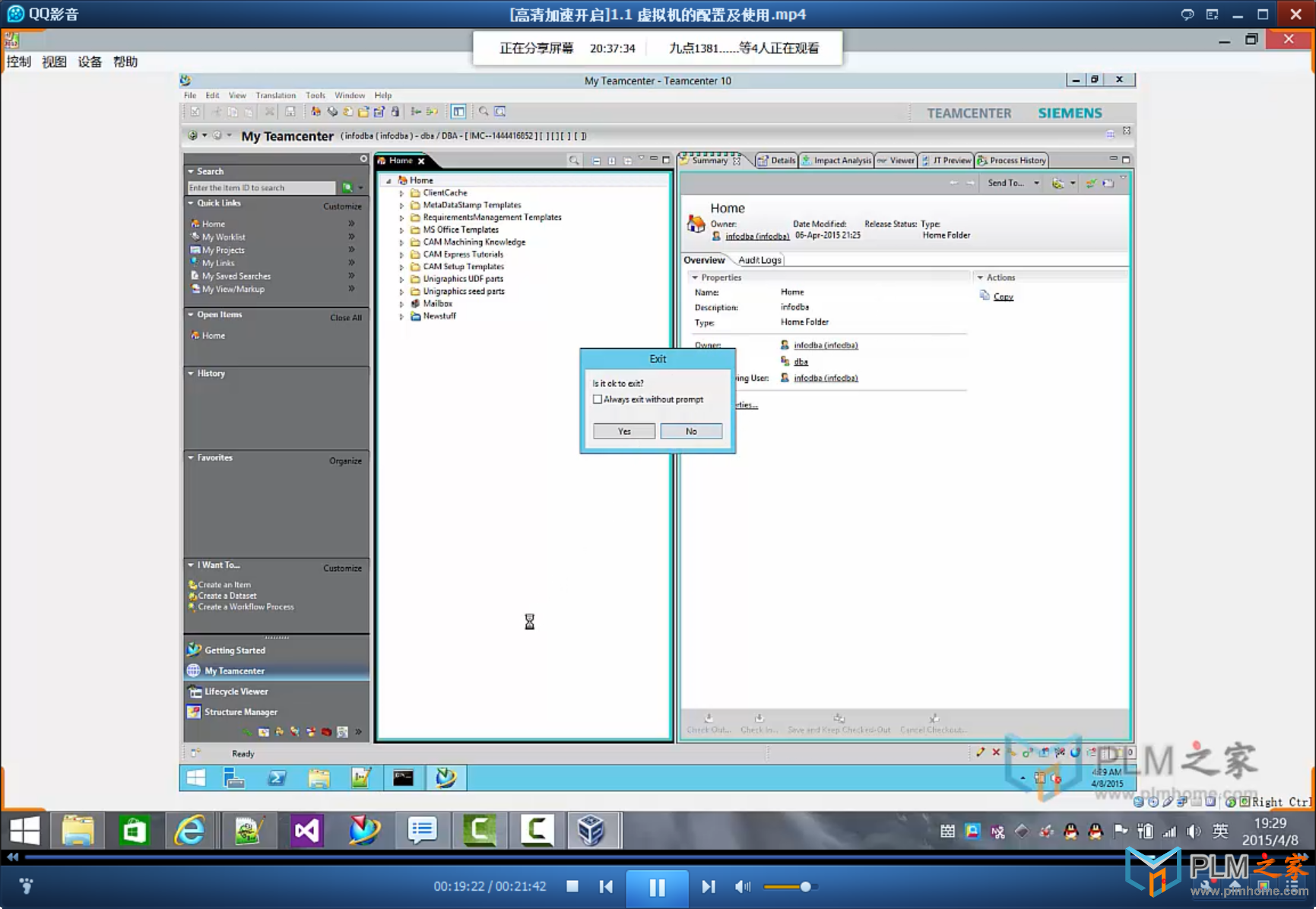Viewport: 1316px width, 909px height.
Task: Skip to the next video
Action: [709, 886]
